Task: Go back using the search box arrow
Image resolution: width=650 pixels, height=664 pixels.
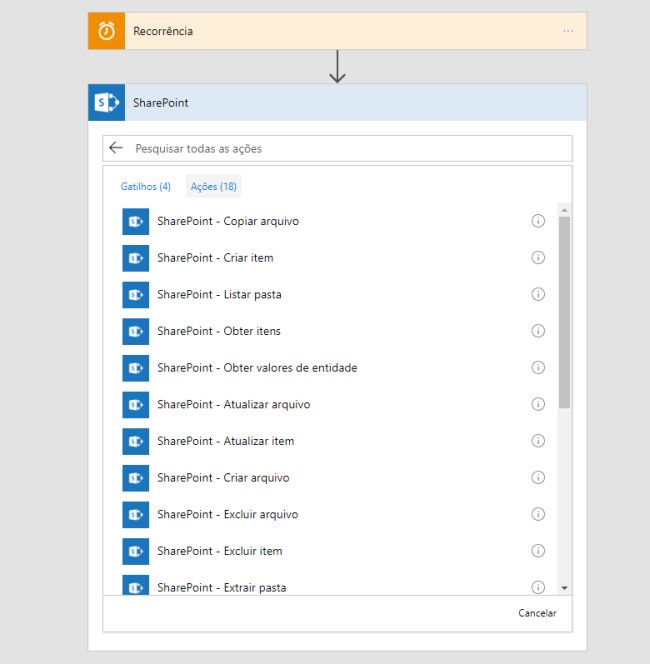Action: point(116,148)
